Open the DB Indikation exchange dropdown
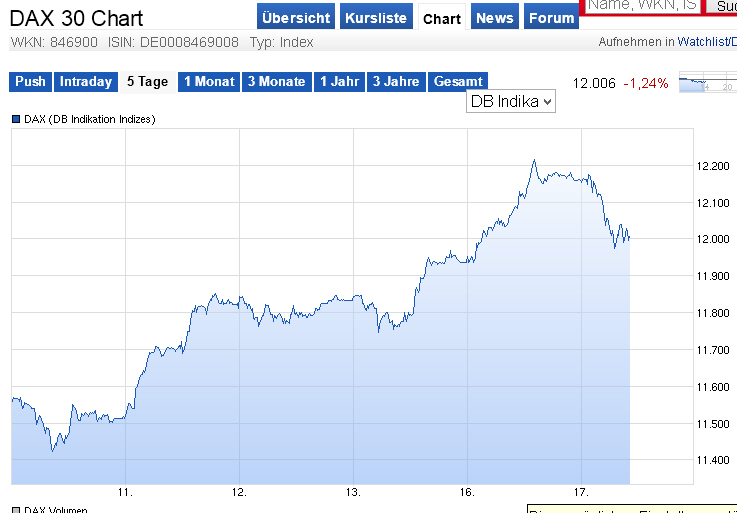737x513 pixels. [x=511, y=101]
